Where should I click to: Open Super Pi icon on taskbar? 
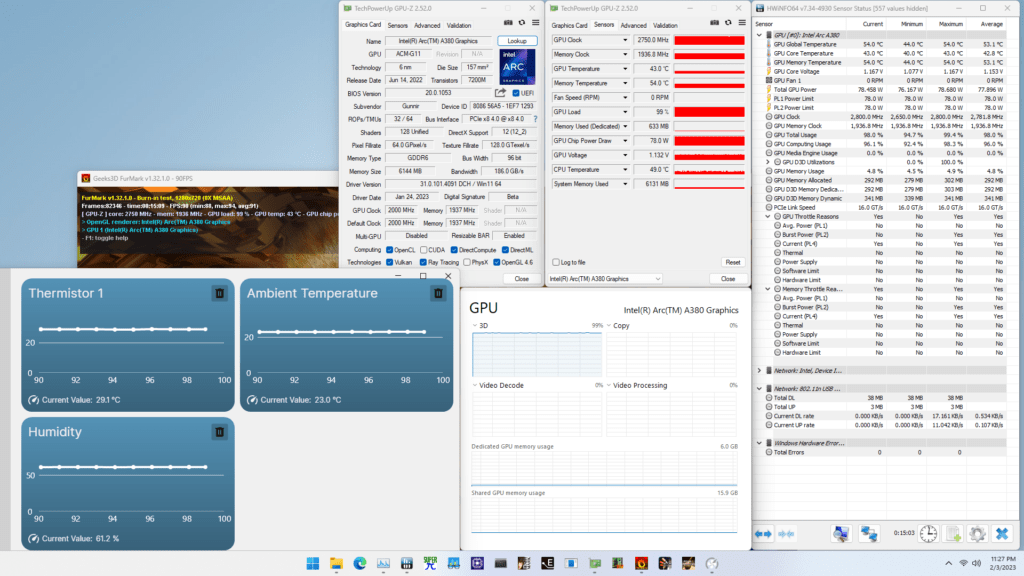click(x=430, y=563)
